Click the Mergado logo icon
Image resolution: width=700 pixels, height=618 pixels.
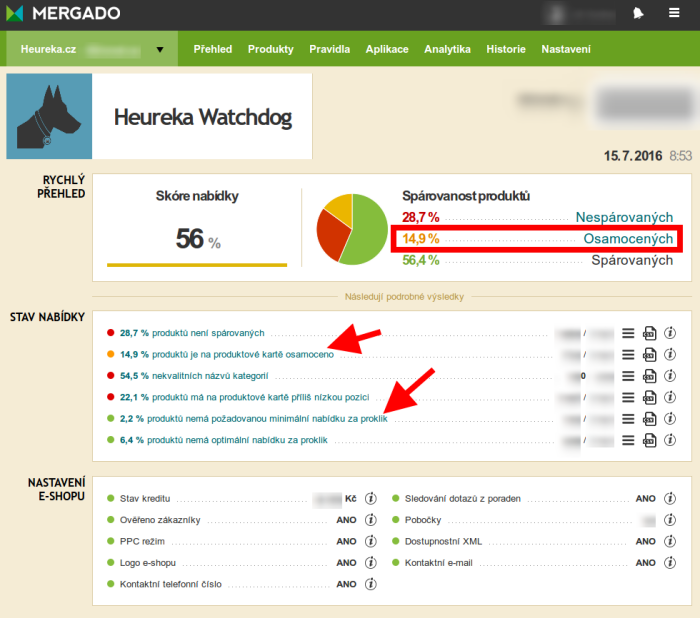14,13
